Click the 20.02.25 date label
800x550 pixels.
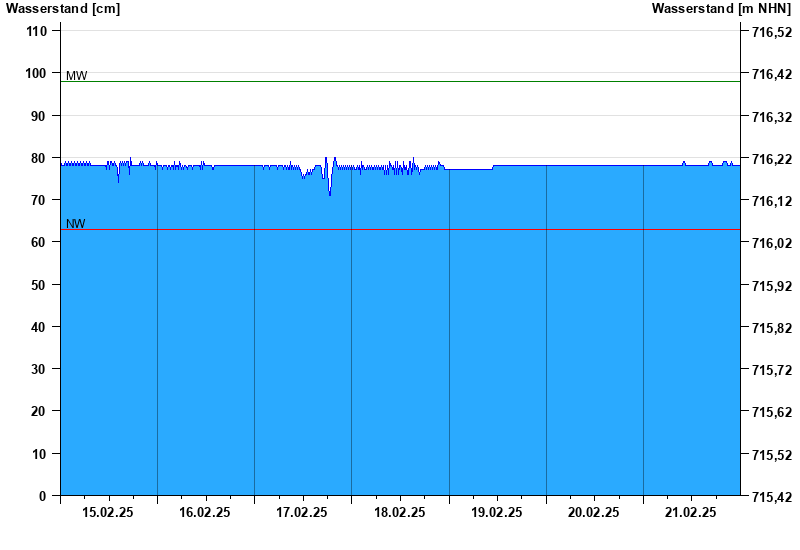[x=593, y=512]
